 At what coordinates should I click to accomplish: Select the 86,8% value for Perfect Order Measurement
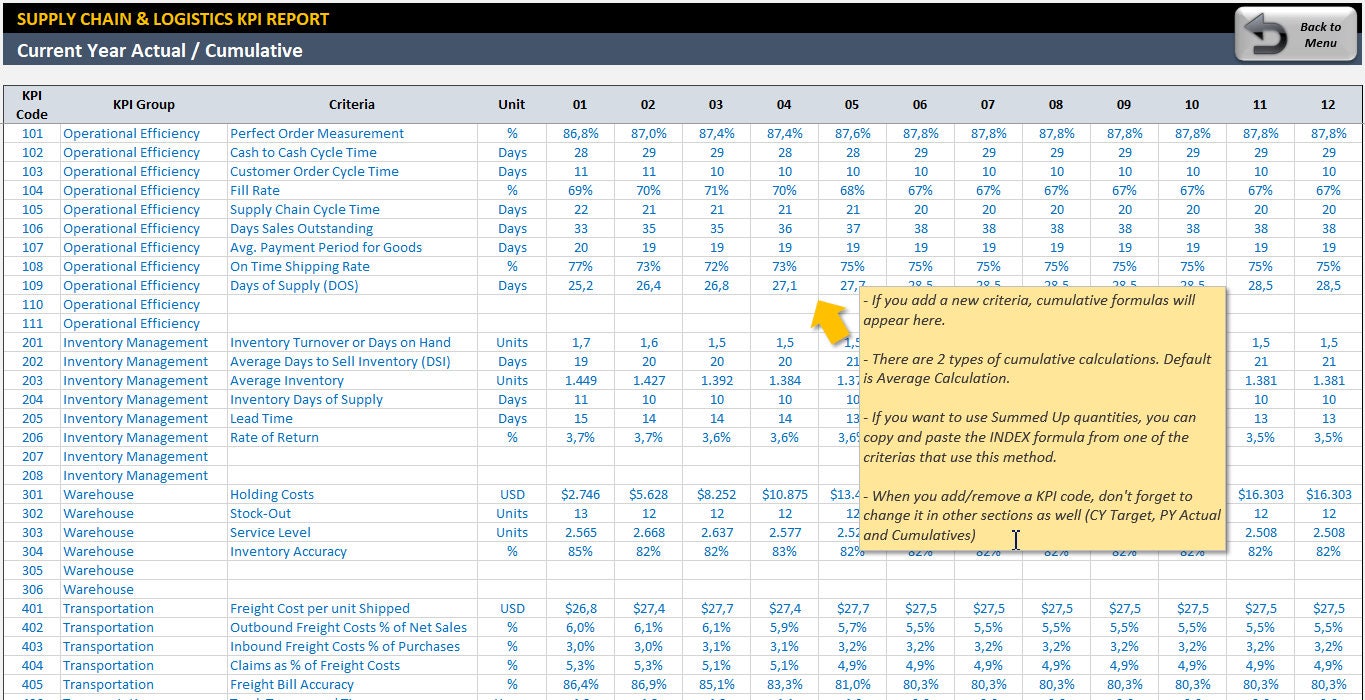[580, 133]
